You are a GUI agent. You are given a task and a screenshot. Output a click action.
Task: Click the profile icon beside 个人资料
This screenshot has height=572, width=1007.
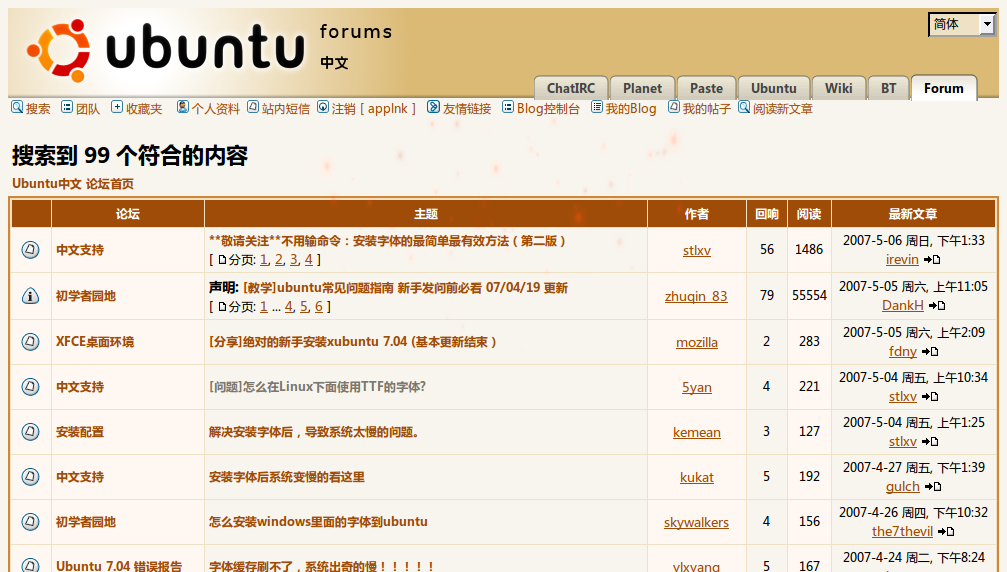pyautogui.click(x=182, y=107)
